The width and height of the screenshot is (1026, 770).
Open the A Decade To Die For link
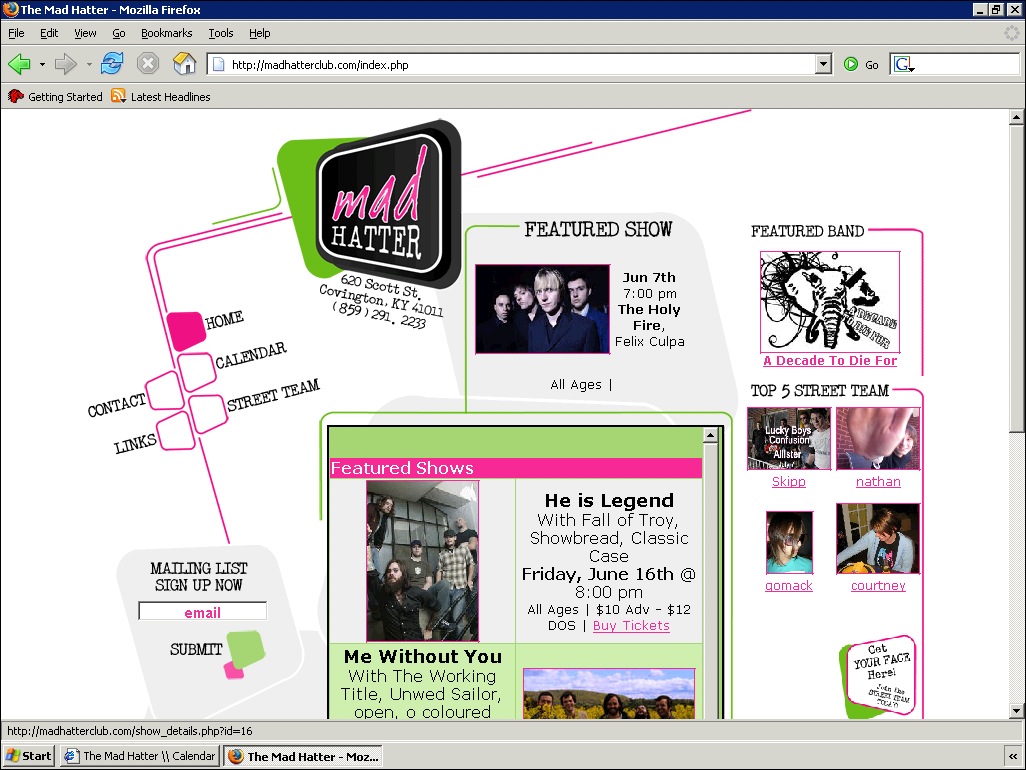coord(830,360)
